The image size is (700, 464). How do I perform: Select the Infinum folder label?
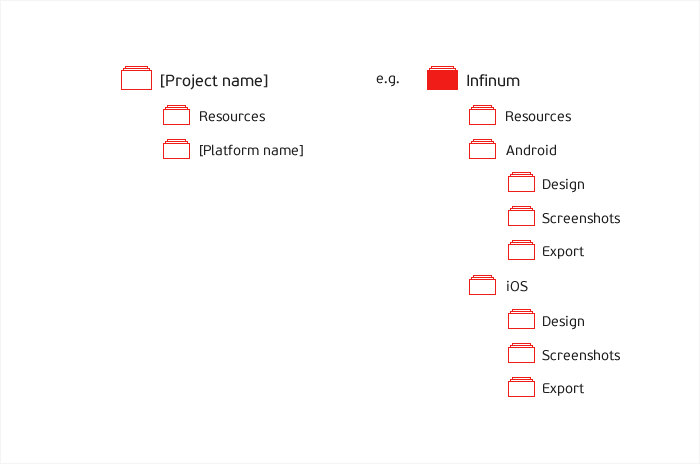[x=493, y=80]
